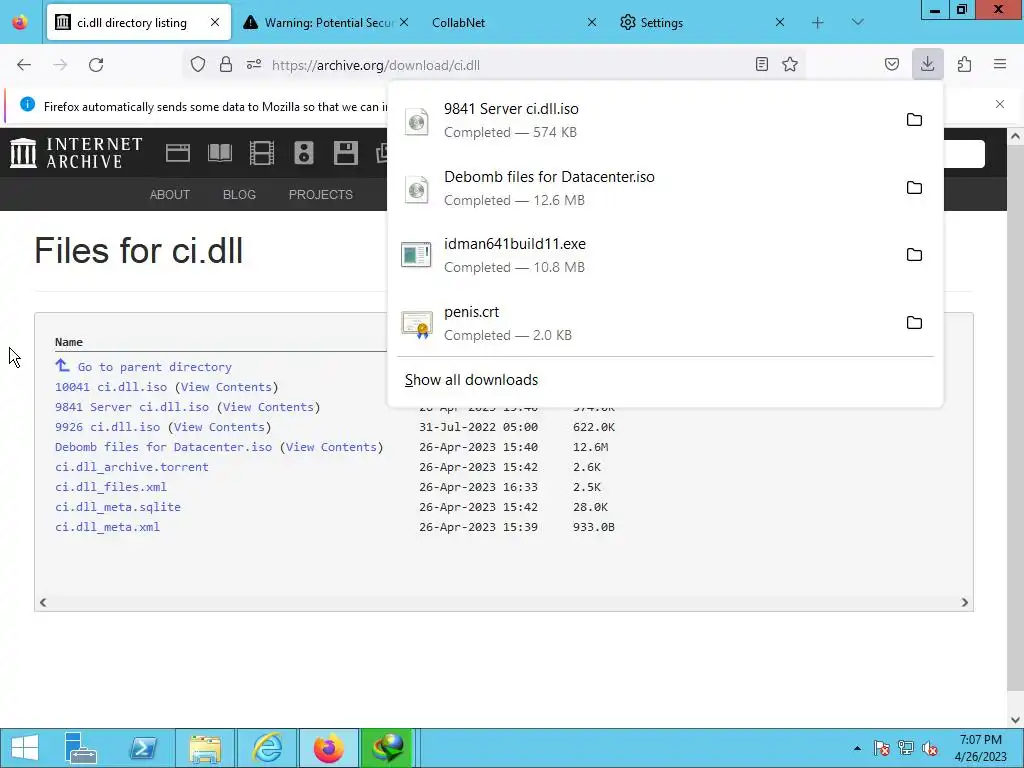1024x768 pixels.
Task: Click Internet Download Manager taskbar icon
Action: click(x=388, y=748)
